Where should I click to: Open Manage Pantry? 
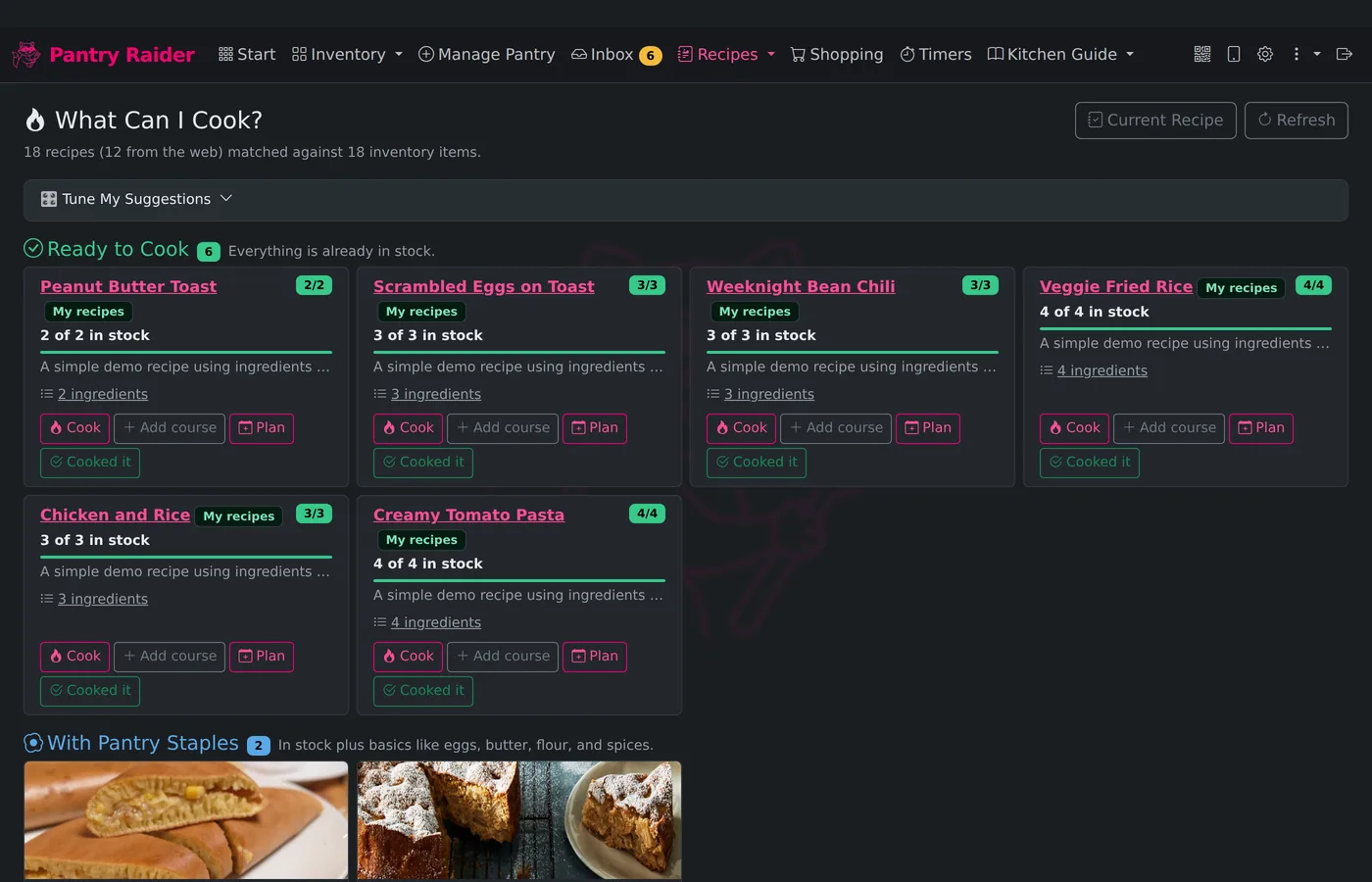pos(486,54)
